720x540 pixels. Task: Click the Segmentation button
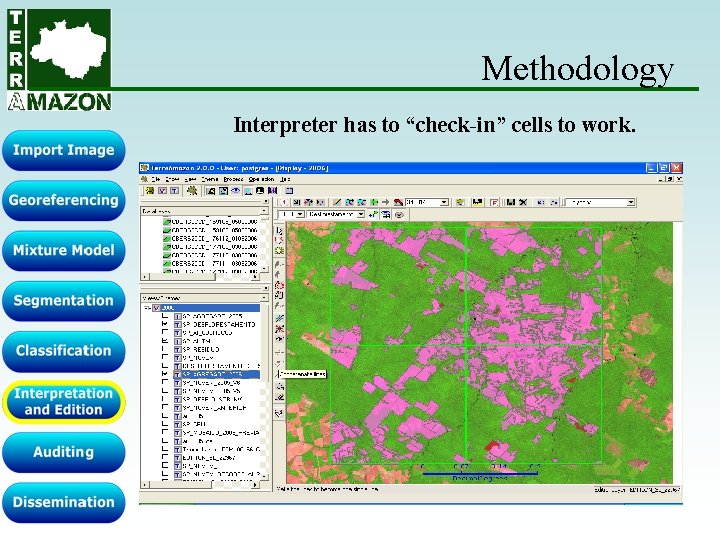pyautogui.click(x=63, y=301)
